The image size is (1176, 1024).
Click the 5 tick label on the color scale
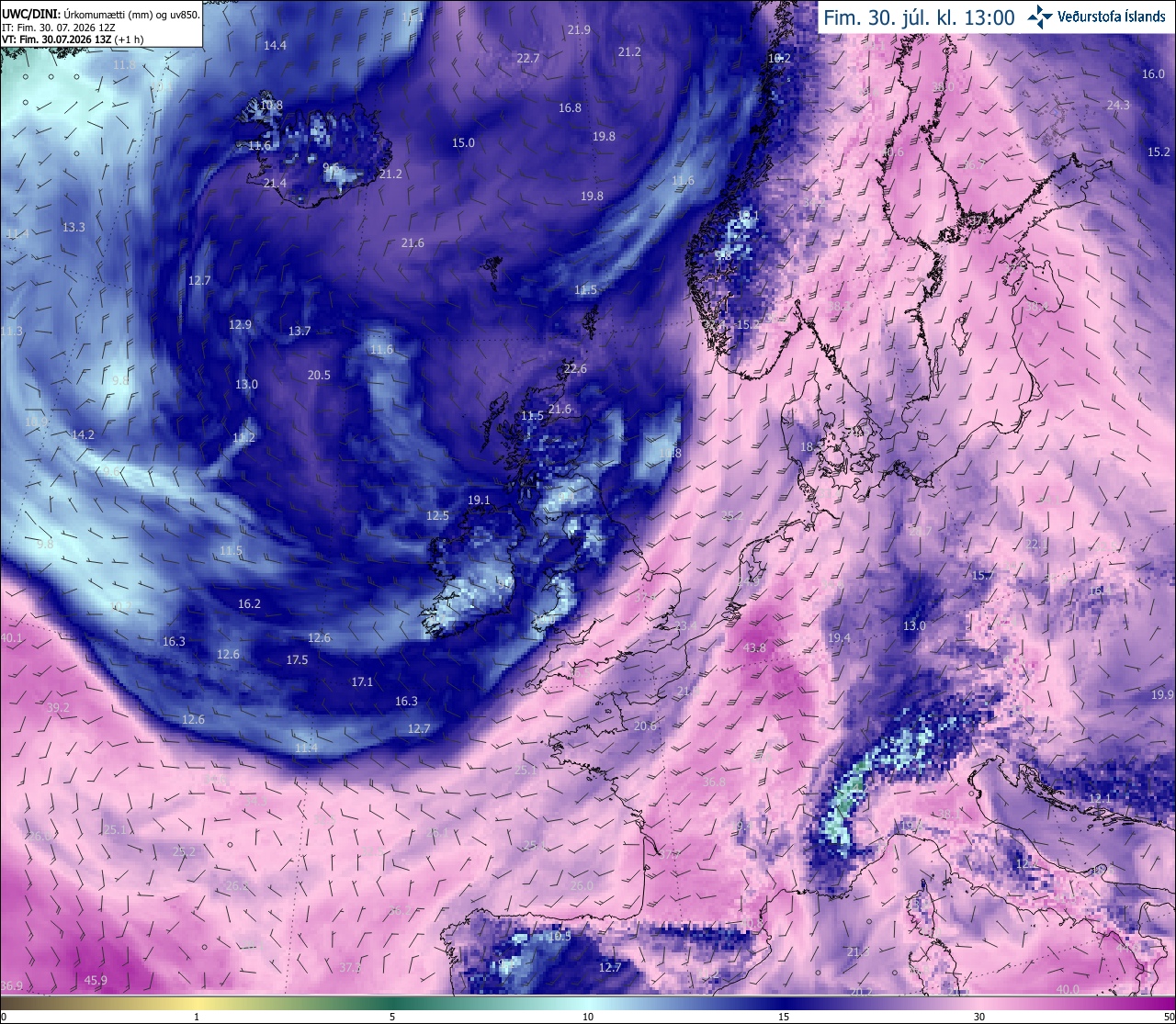(392, 1017)
